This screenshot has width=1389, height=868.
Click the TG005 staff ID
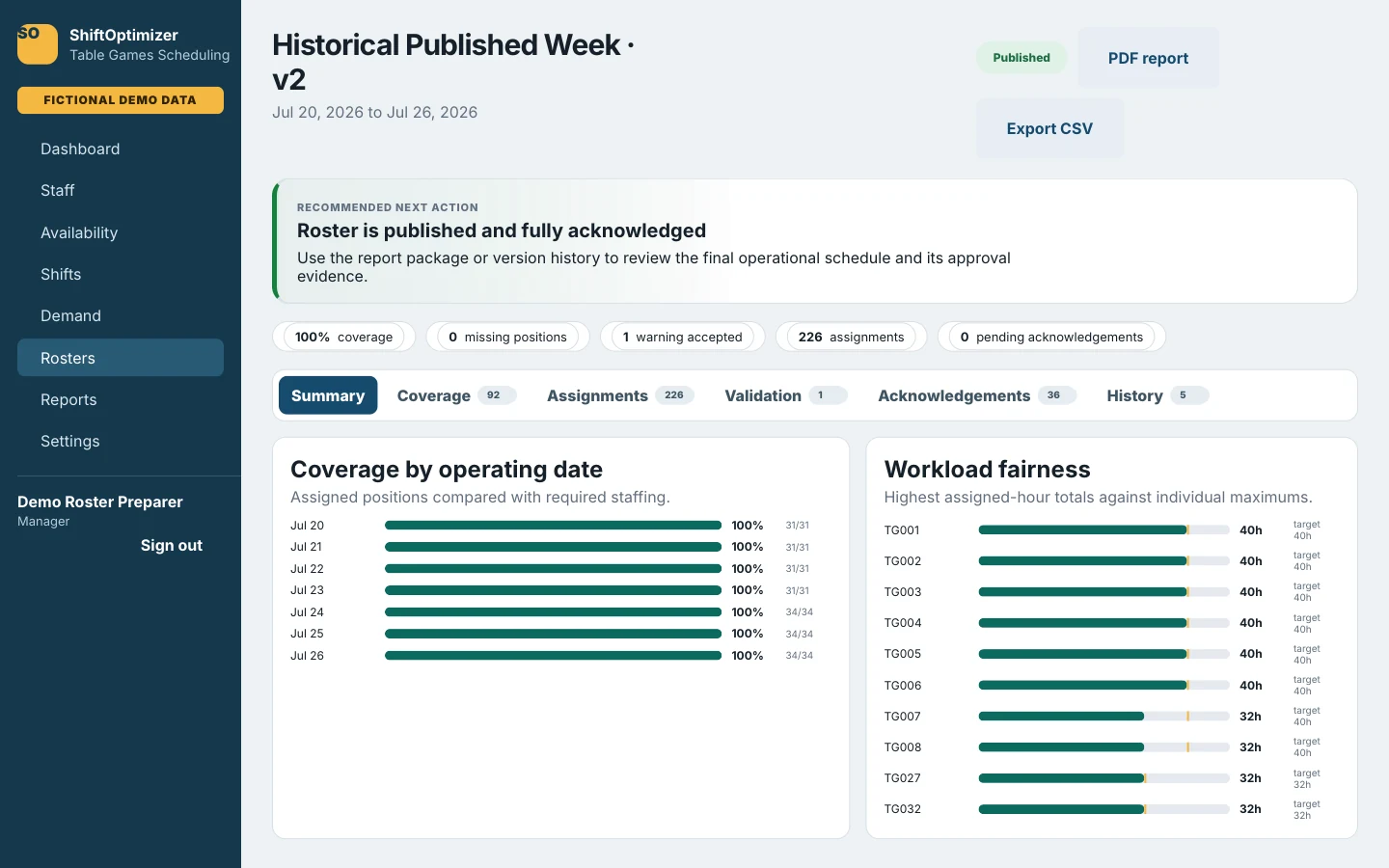(903, 654)
